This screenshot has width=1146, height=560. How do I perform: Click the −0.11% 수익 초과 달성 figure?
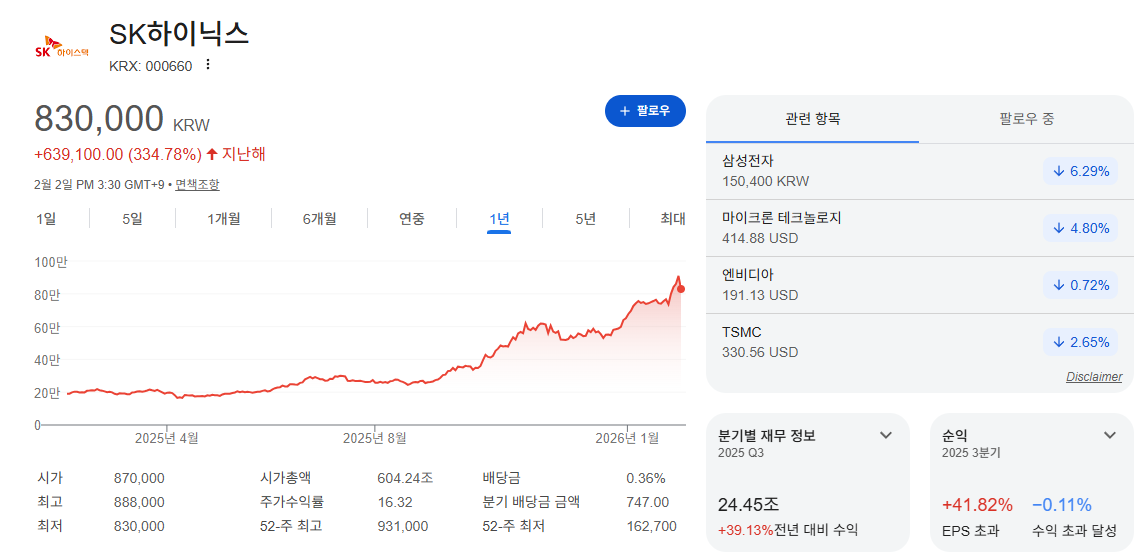pos(1062,504)
